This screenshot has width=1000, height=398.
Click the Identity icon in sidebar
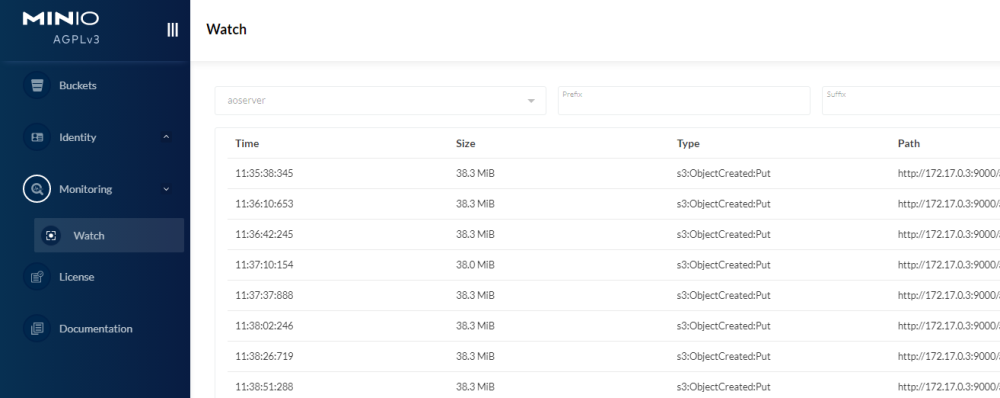pyautogui.click(x=37, y=137)
